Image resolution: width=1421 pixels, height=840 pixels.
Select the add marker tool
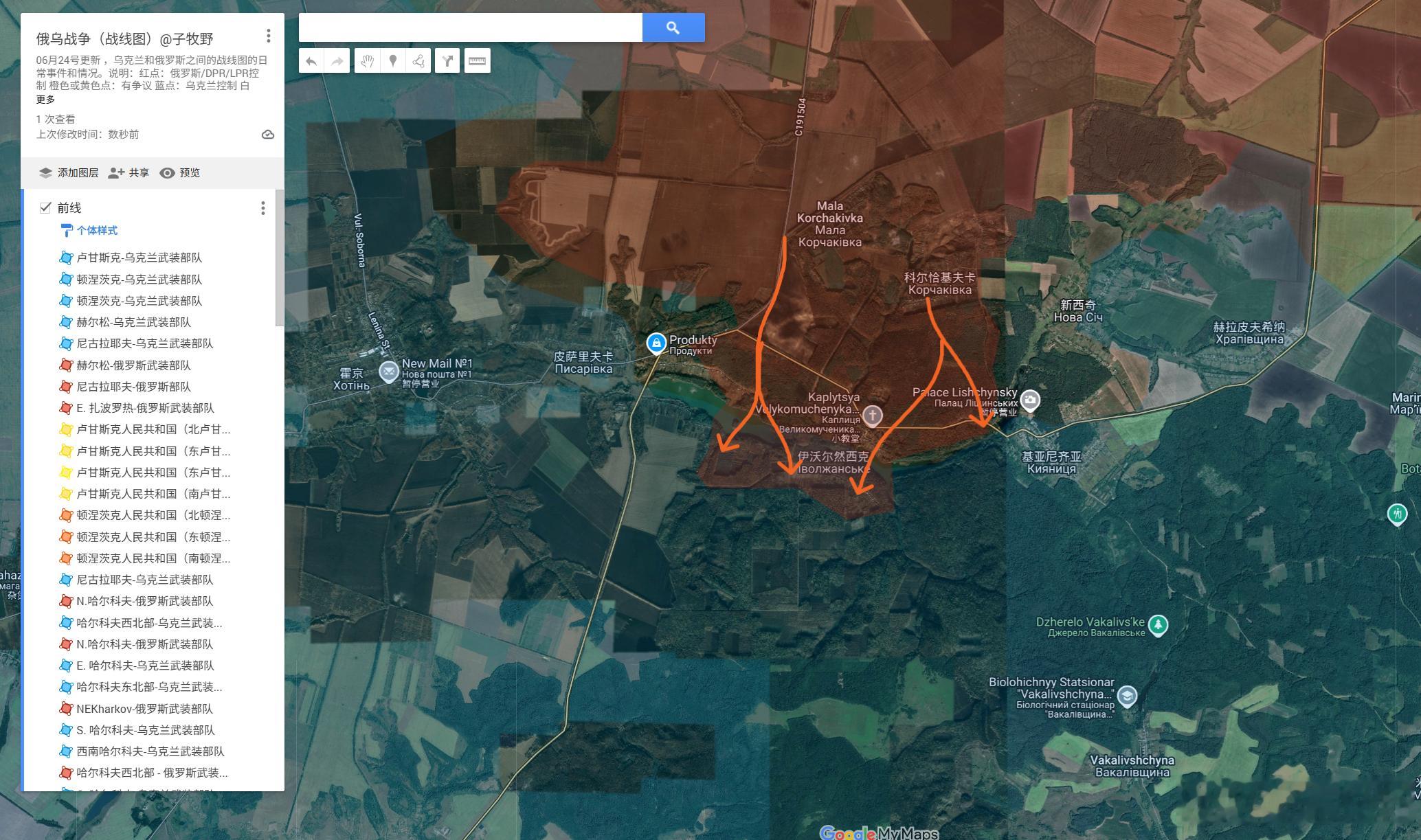click(x=393, y=61)
